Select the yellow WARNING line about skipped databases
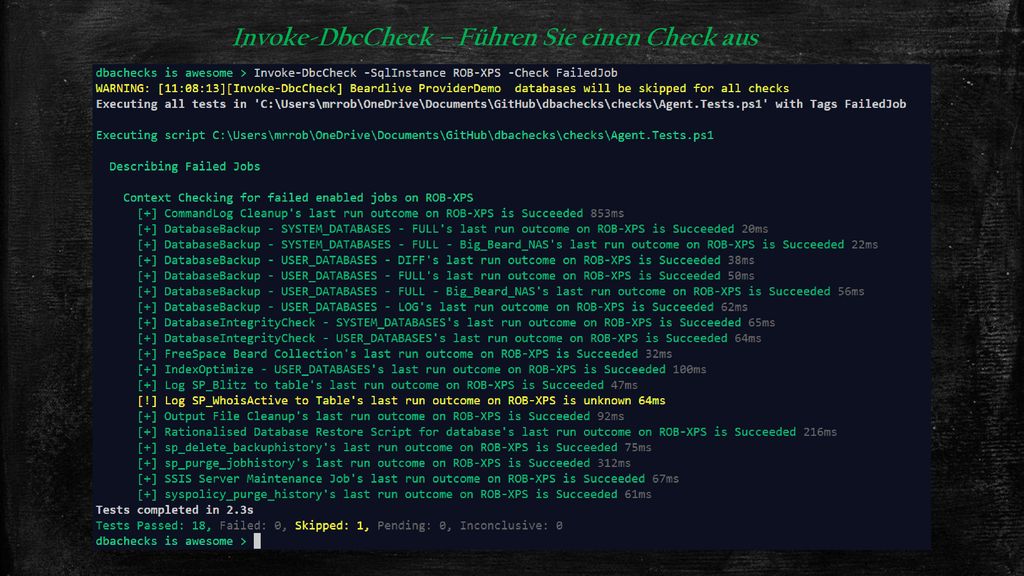Screen dimensions: 1024x576 [442, 88]
